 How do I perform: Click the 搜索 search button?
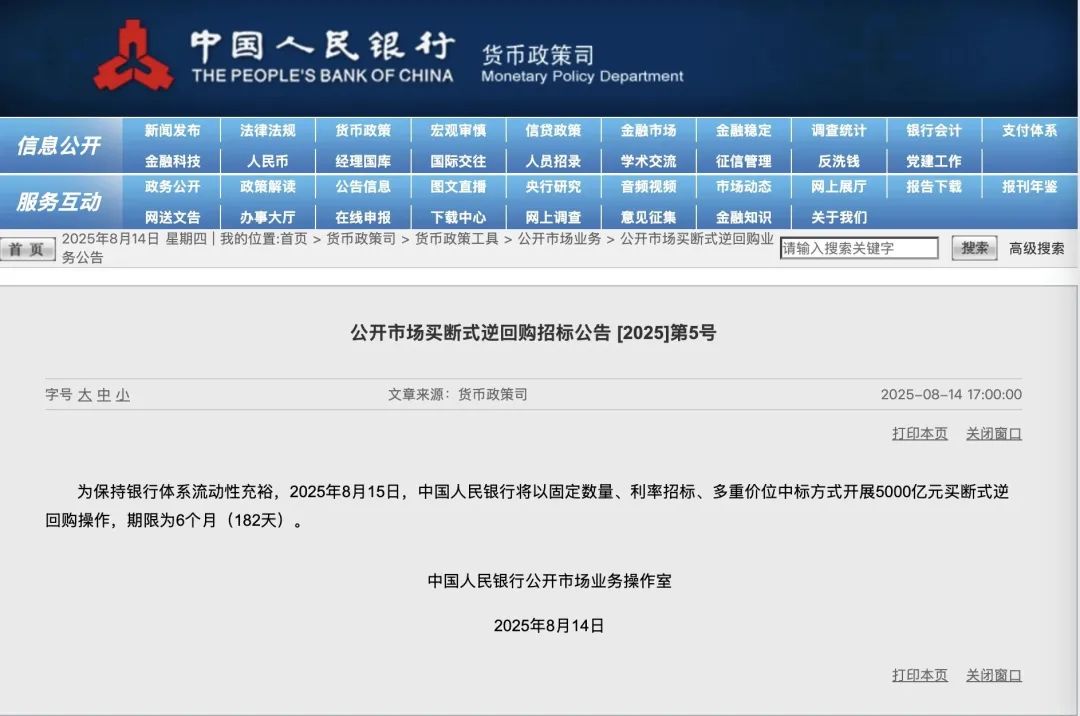[x=975, y=248]
